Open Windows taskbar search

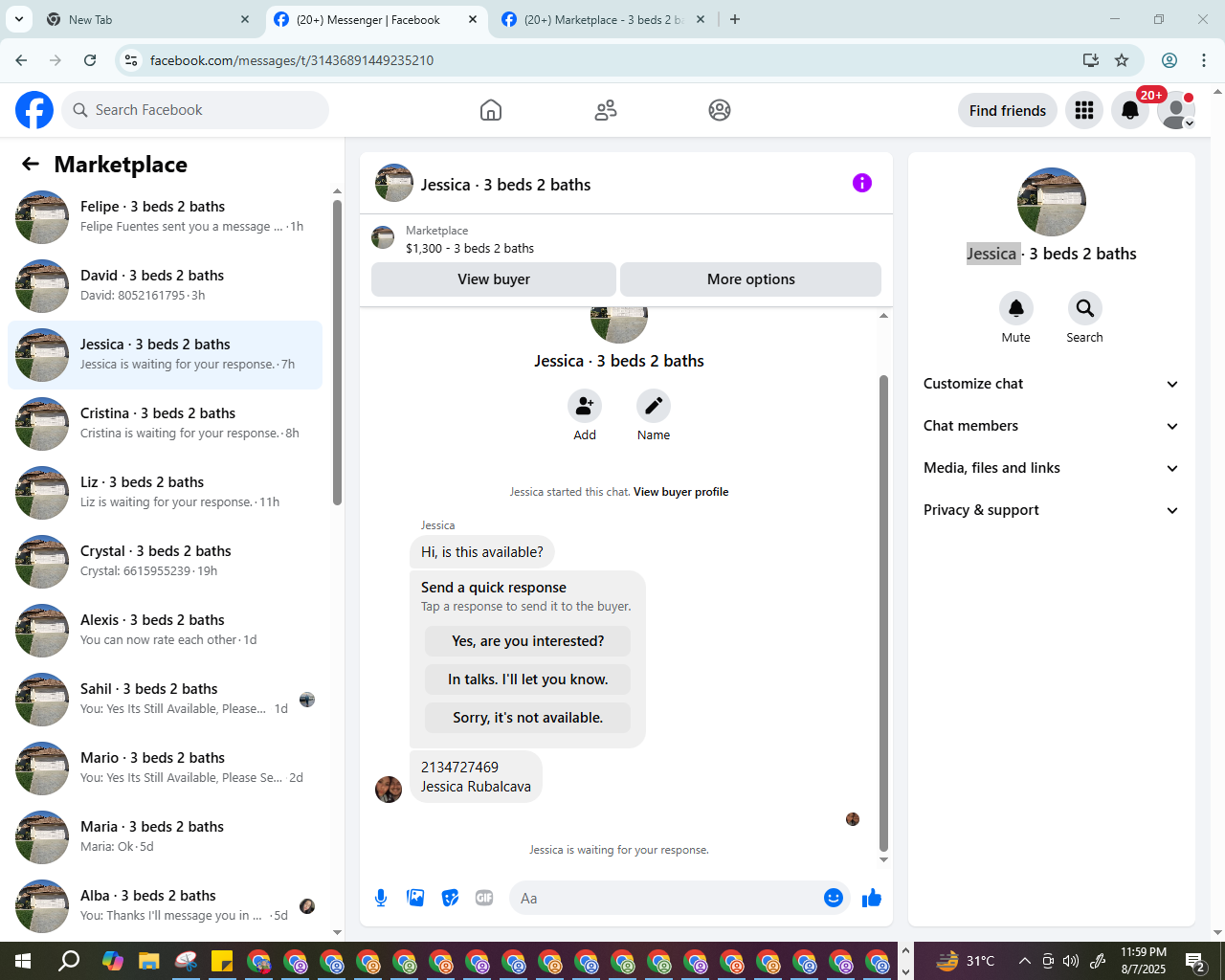point(69,961)
